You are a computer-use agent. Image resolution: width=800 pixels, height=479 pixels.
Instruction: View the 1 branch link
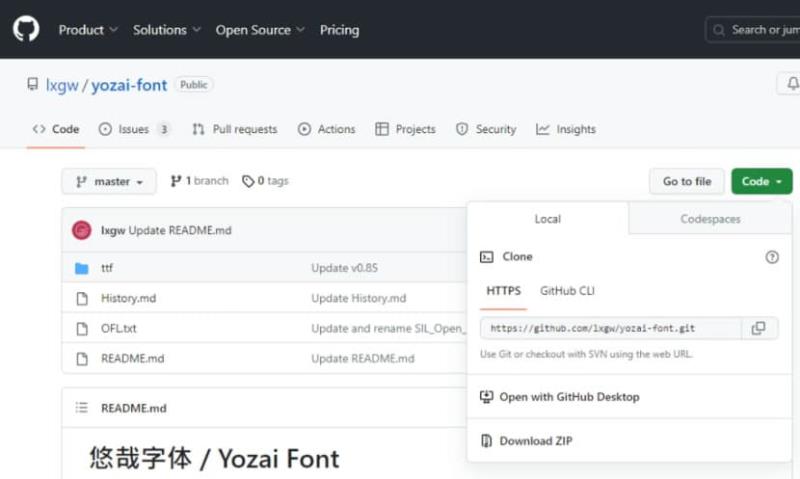tap(199, 181)
